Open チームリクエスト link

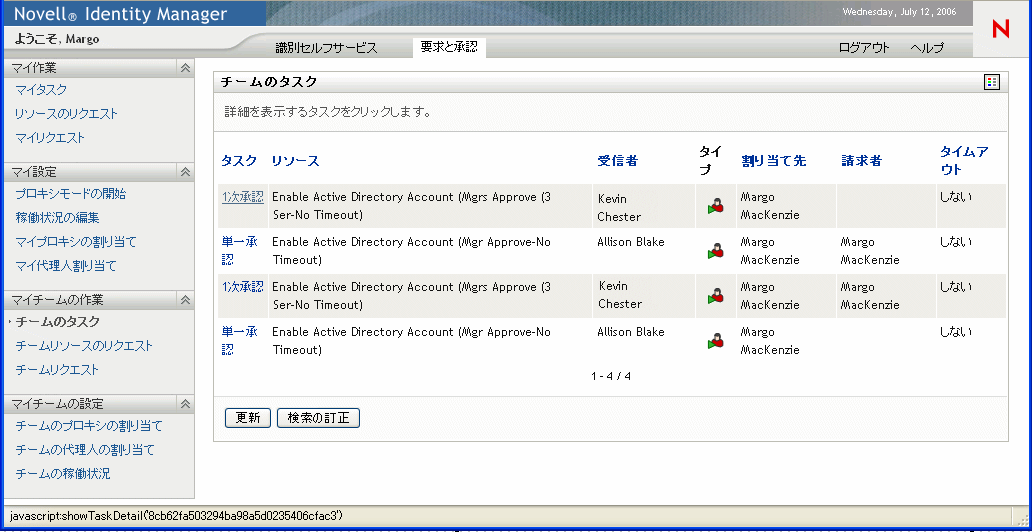pos(57,370)
